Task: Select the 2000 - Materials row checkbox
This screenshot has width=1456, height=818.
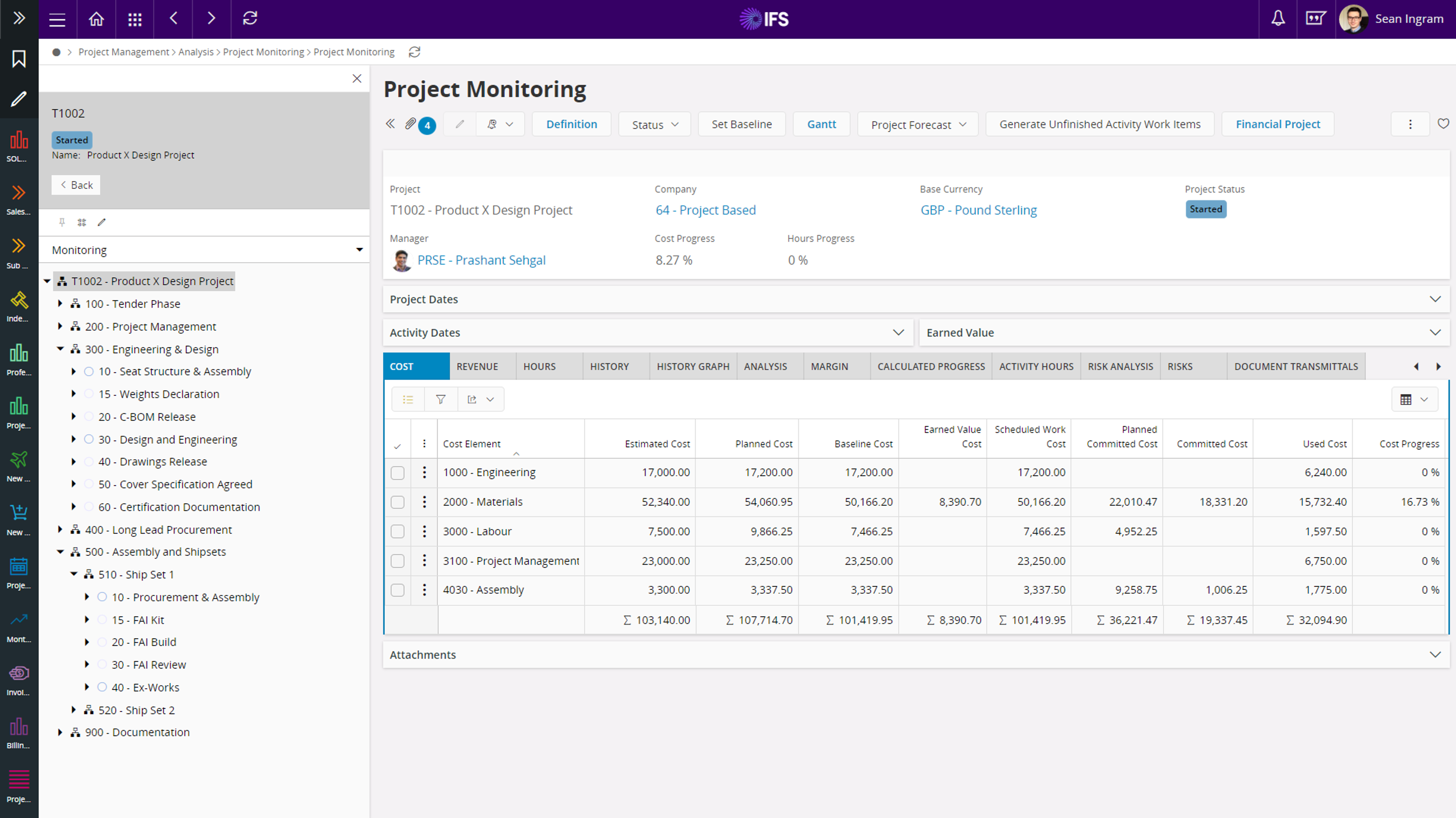Action: (397, 502)
